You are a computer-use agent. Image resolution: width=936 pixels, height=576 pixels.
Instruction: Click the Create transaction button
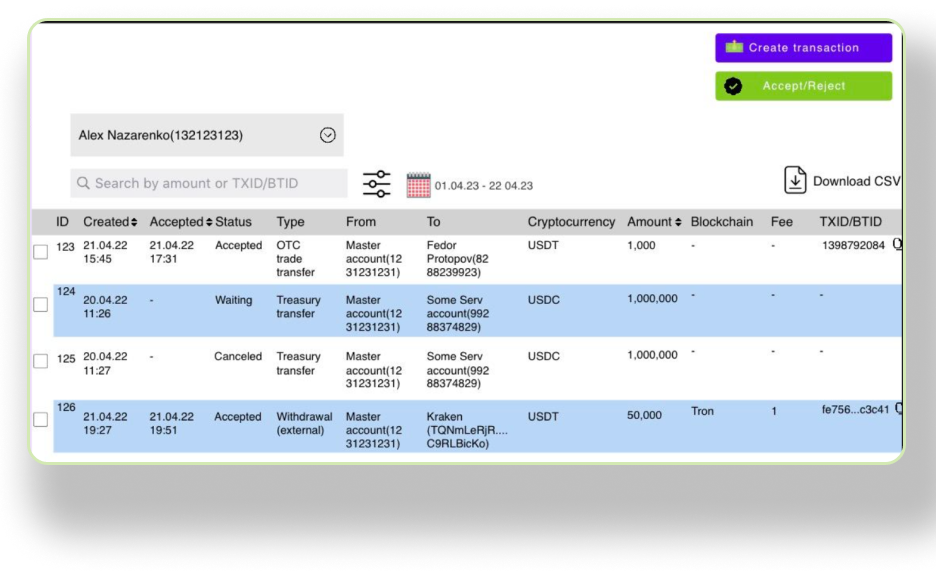coord(803,48)
